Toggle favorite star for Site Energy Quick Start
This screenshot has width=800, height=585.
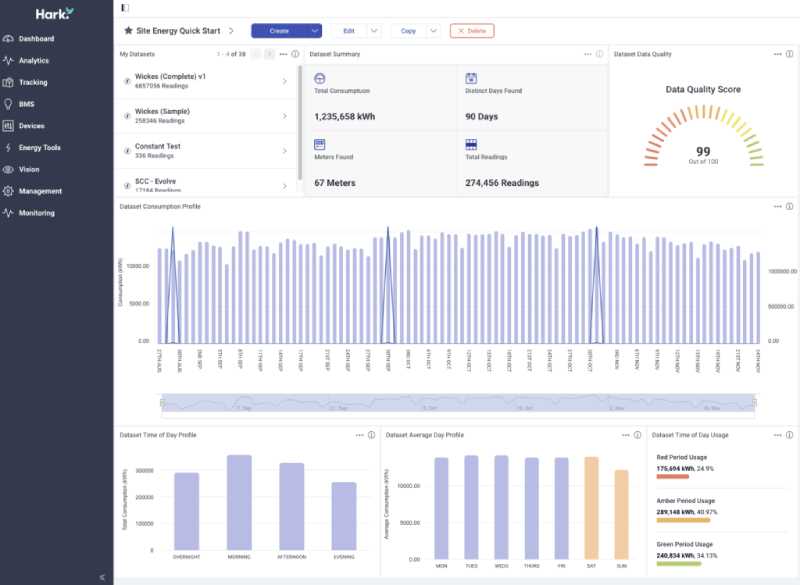click(128, 31)
